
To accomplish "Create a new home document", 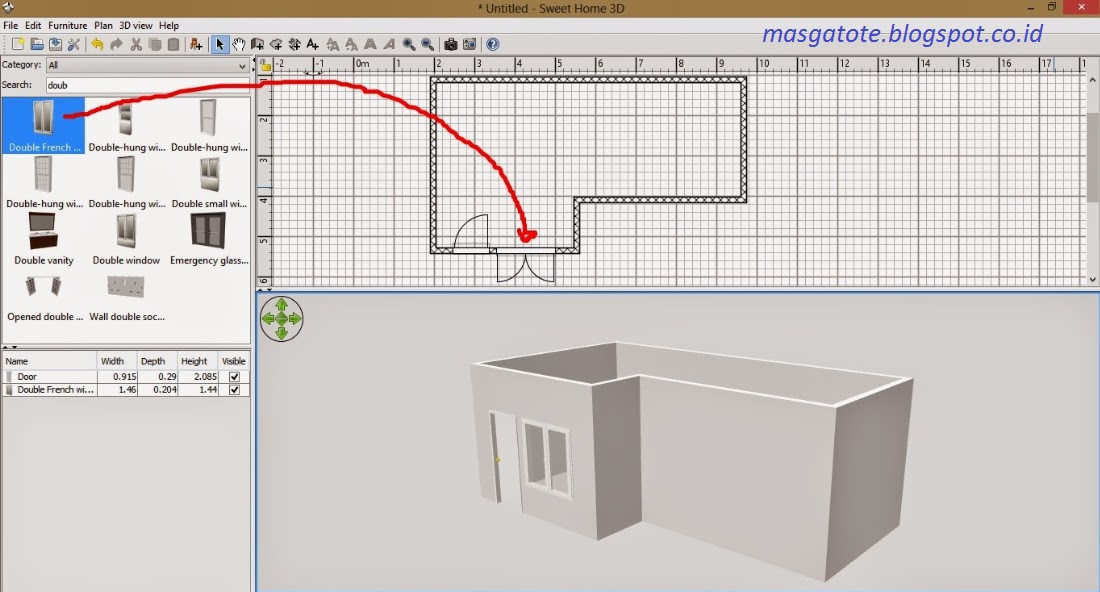I will [x=16, y=44].
